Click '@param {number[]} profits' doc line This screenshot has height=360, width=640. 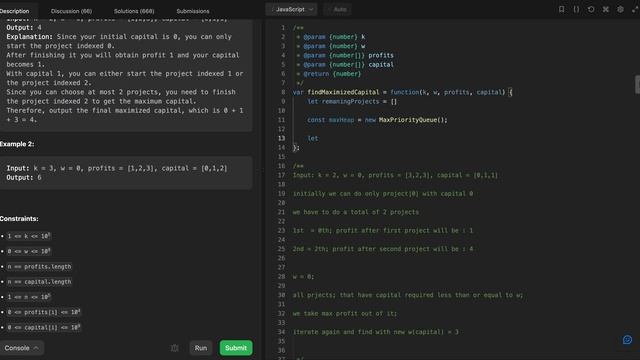345,56
